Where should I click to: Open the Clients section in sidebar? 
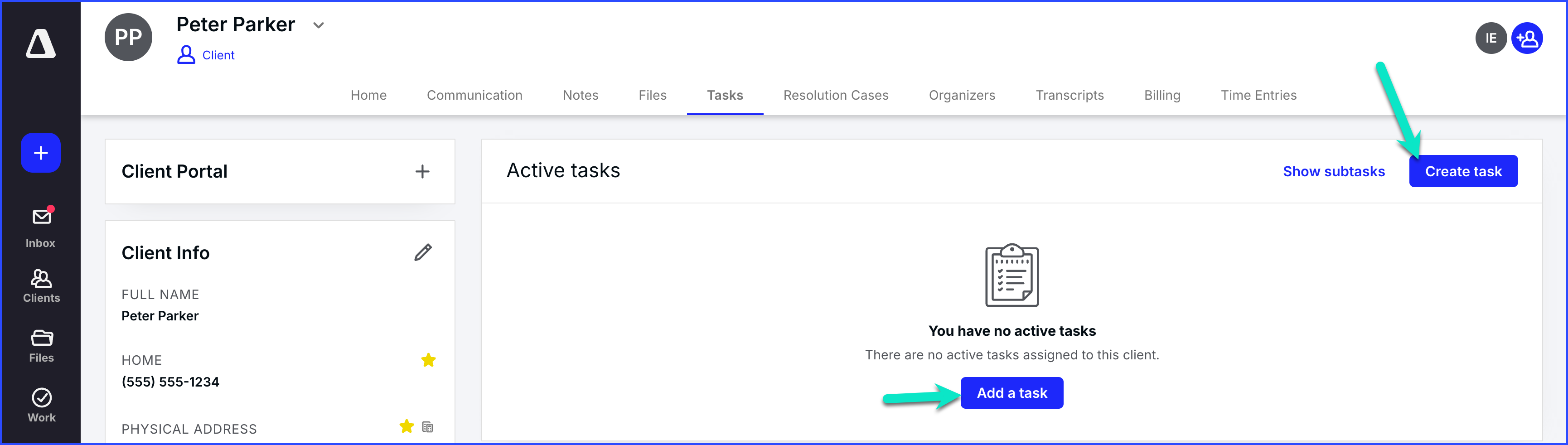[x=41, y=285]
